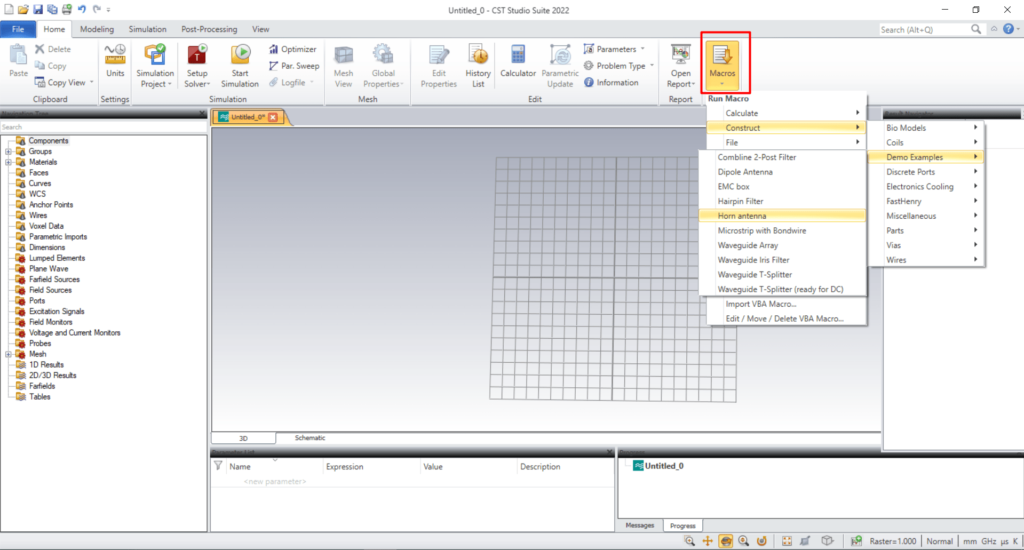The width and height of the screenshot is (1024, 550).
Task: Switch to Schematic view tab
Action: point(310,438)
